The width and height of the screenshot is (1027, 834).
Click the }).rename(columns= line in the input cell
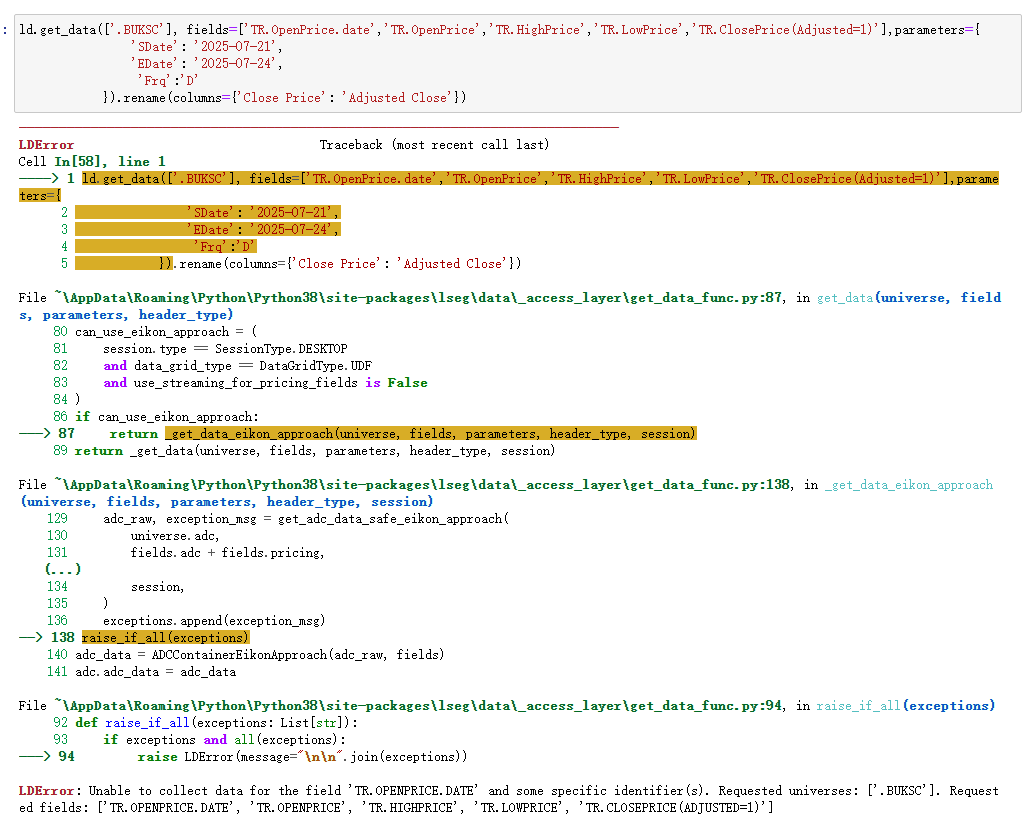click(x=284, y=98)
